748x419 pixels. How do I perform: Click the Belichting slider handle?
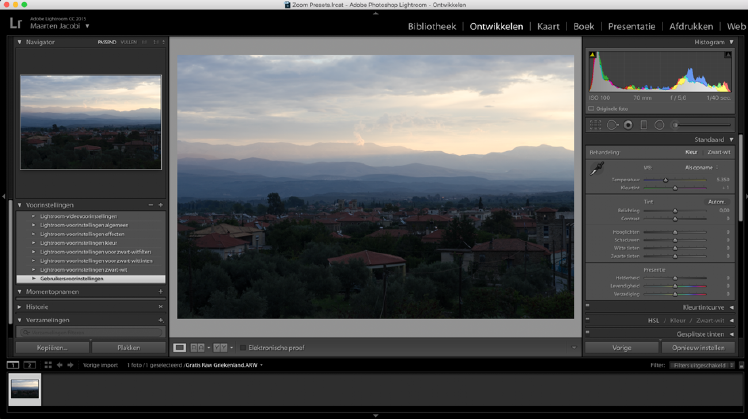[x=675, y=210]
